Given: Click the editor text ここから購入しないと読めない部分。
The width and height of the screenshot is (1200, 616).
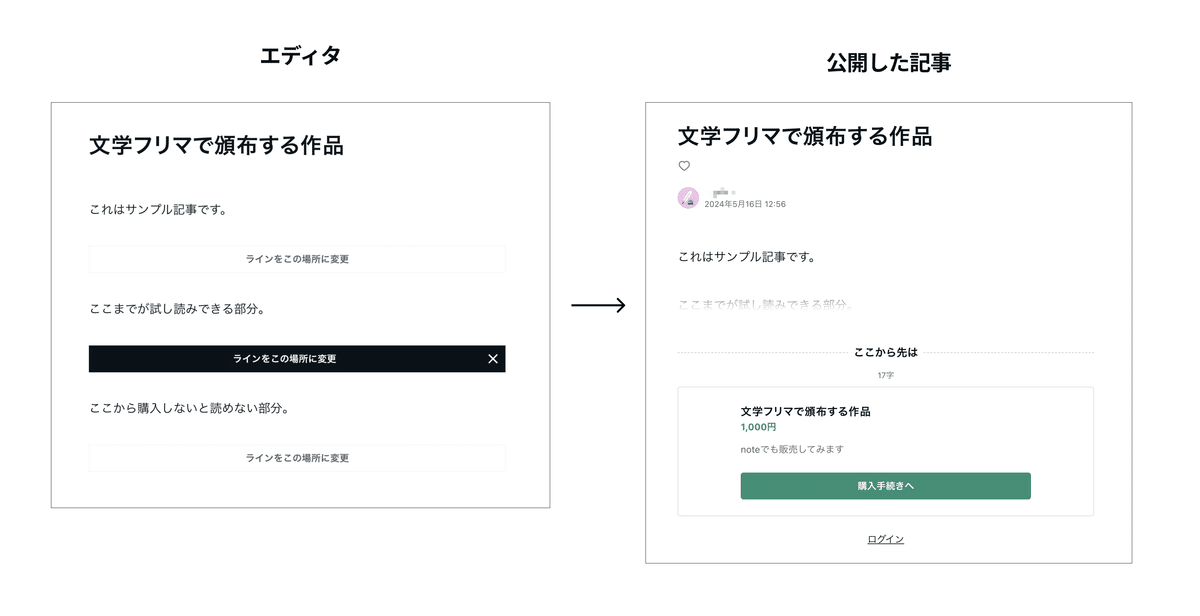Looking at the screenshot, I should point(189,408).
